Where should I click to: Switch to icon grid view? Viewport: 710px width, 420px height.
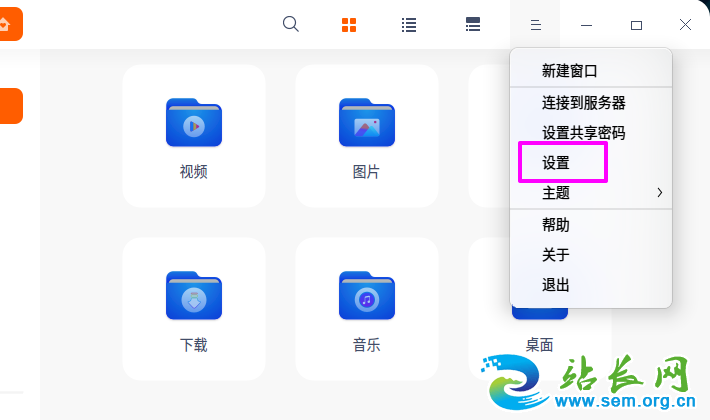pos(349,25)
